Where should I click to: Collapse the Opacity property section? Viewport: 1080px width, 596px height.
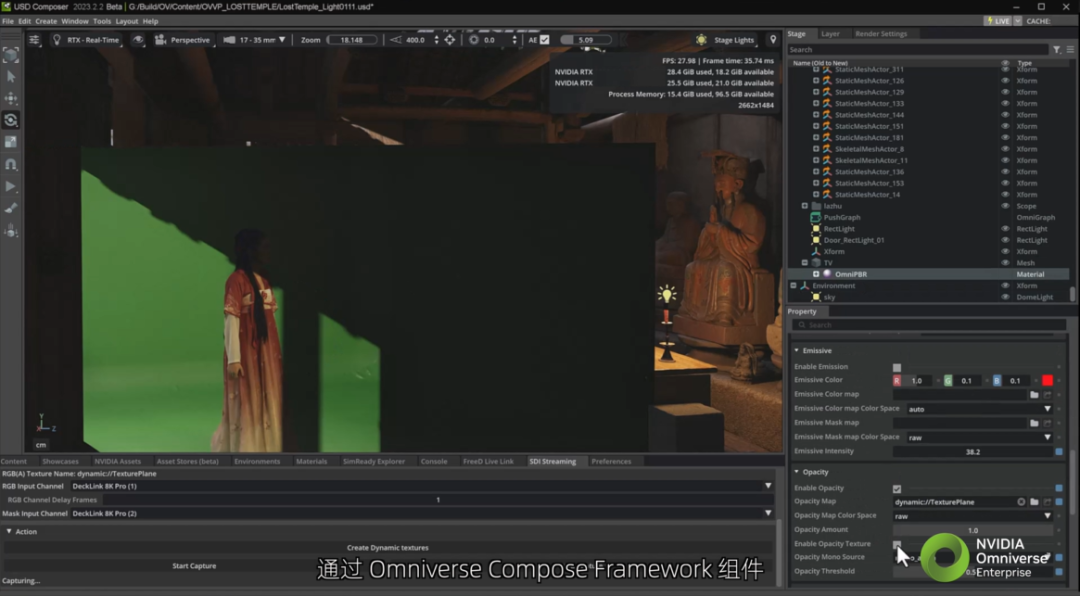tap(797, 472)
